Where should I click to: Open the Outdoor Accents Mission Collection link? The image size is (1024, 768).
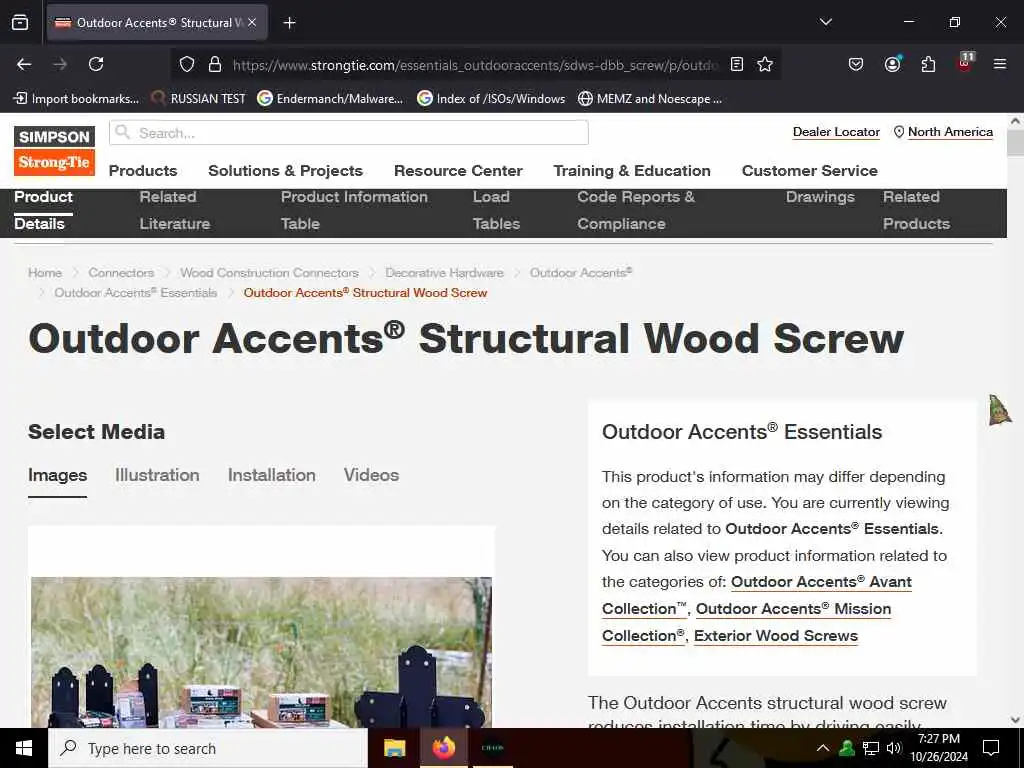(x=793, y=609)
